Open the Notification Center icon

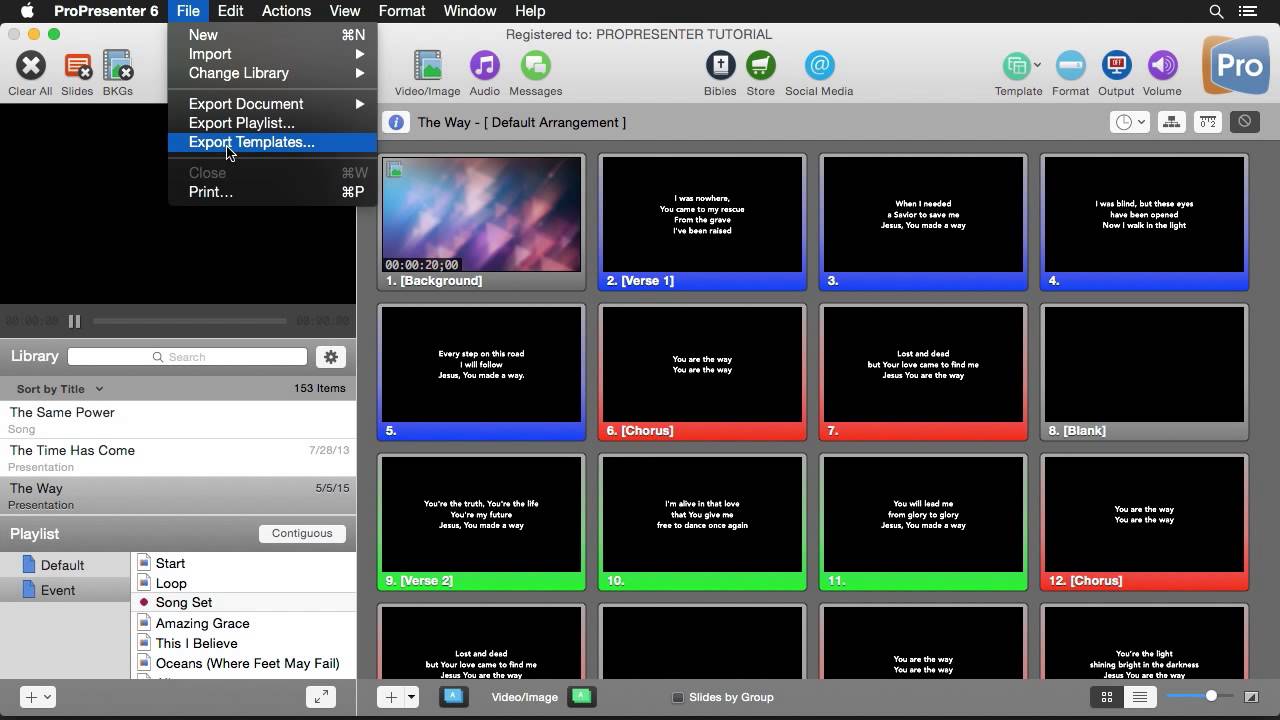pyautogui.click(x=1247, y=11)
